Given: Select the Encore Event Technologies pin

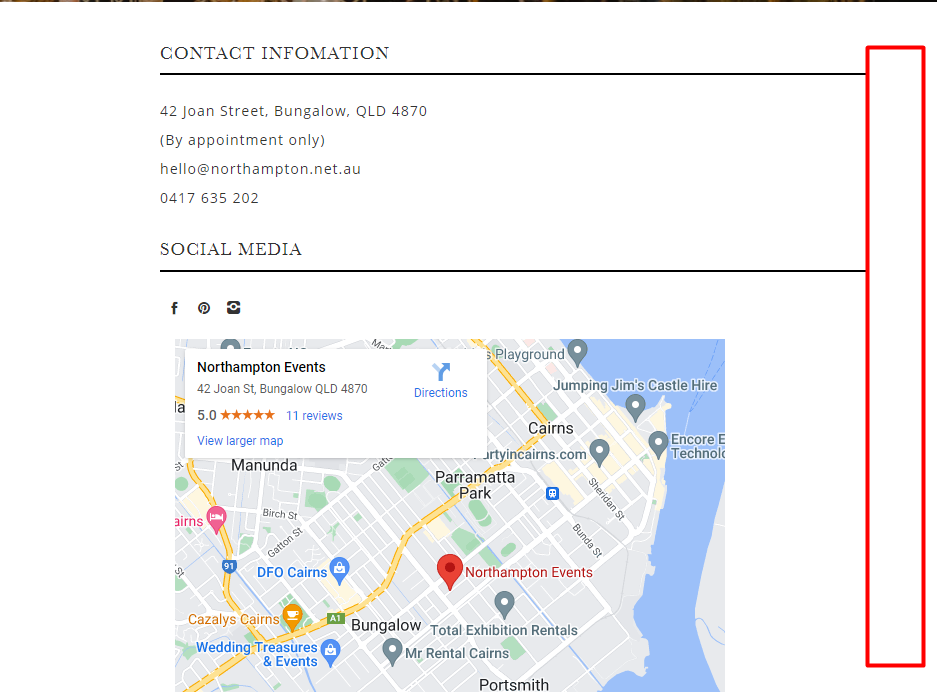Looking at the screenshot, I should coord(658,445).
